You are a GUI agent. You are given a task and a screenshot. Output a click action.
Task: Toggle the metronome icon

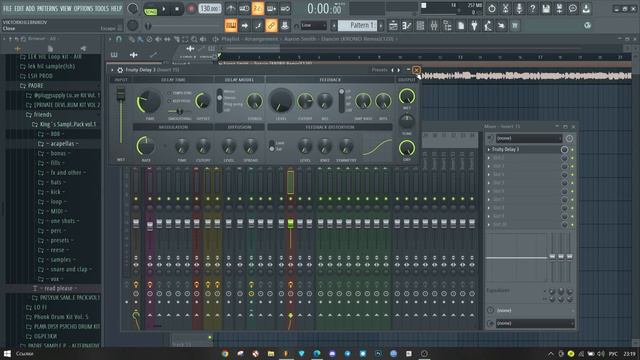[231, 9]
